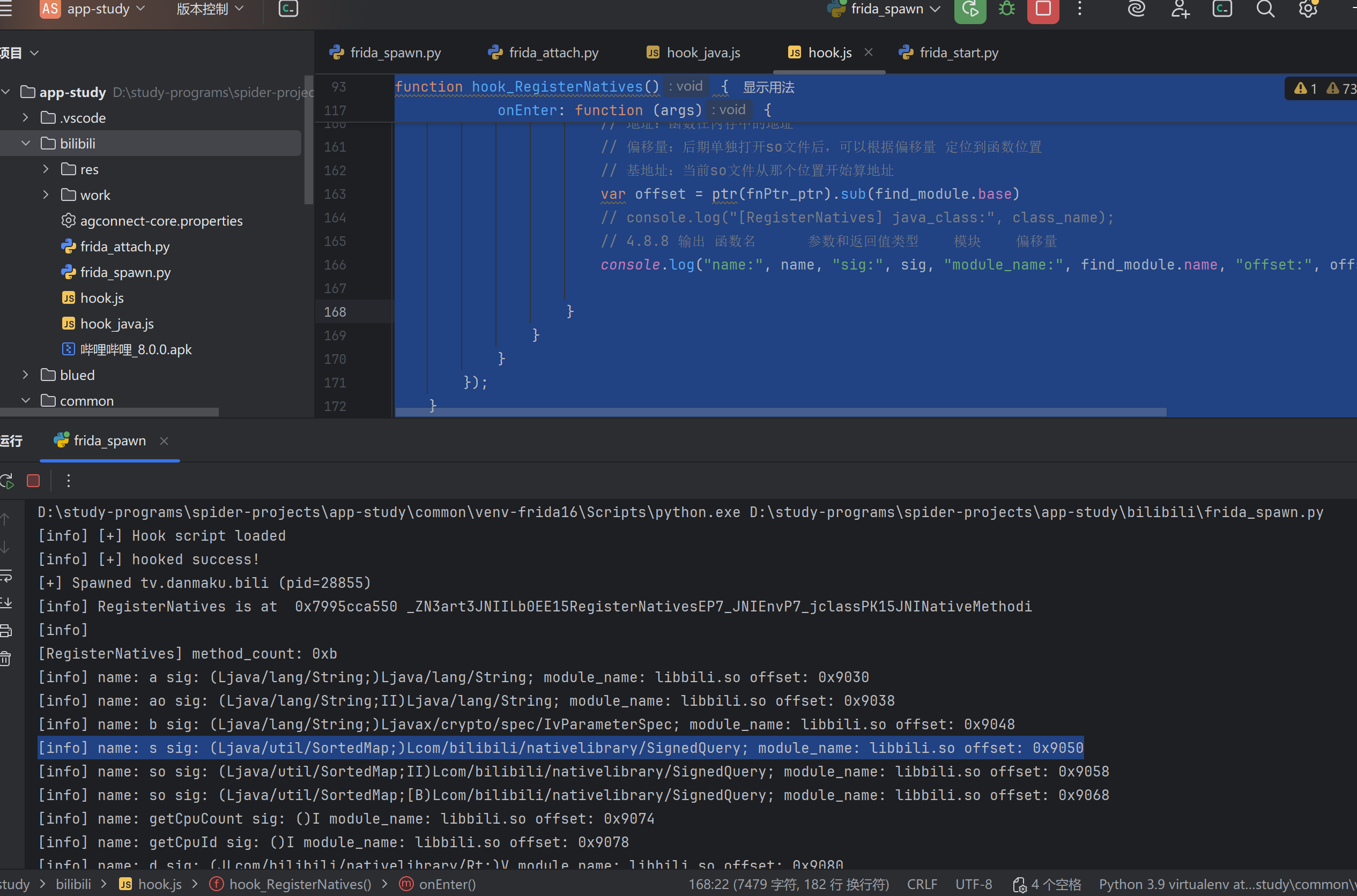This screenshot has width=1357, height=896.
Task: Open the toolbar's more actions menu
Action: [x=1080, y=9]
